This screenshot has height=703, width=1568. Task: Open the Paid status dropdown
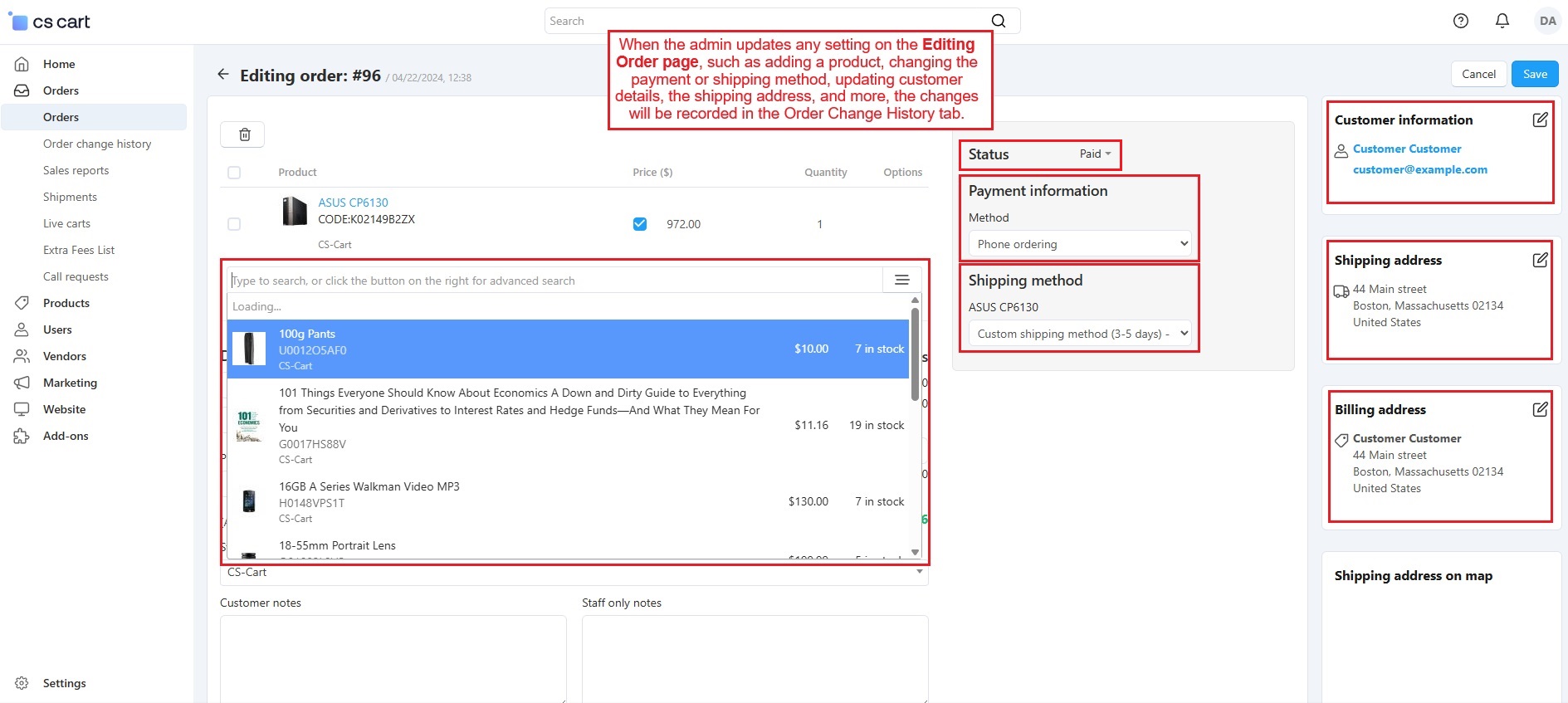(x=1095, y=154)
